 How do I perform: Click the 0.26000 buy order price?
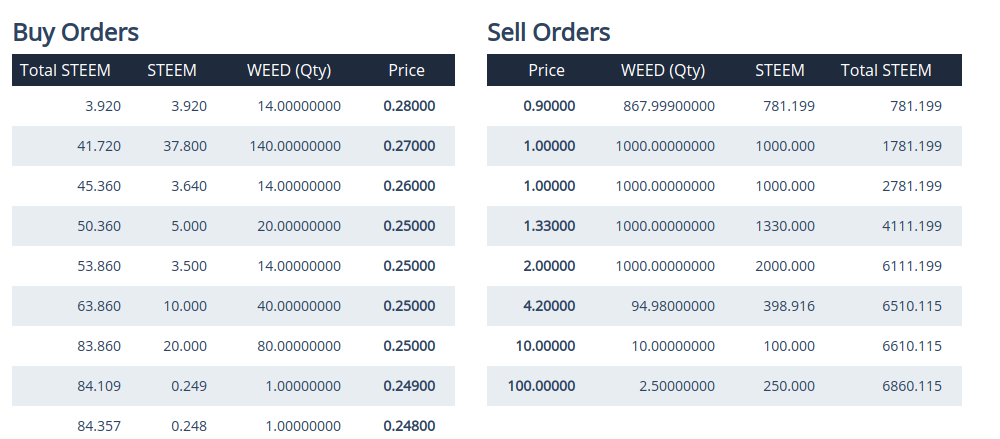(x=409, y=186)
